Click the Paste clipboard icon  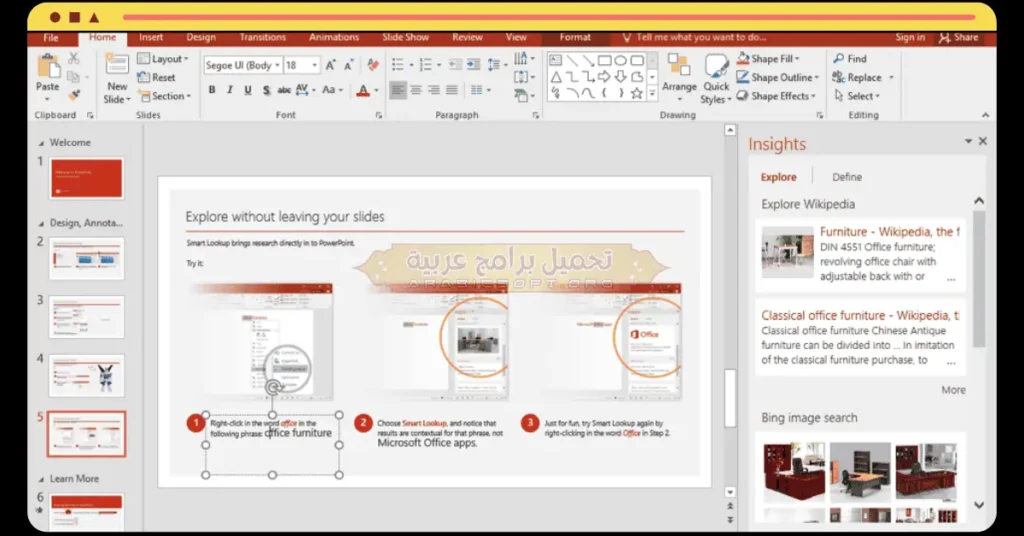coord(47,67)
